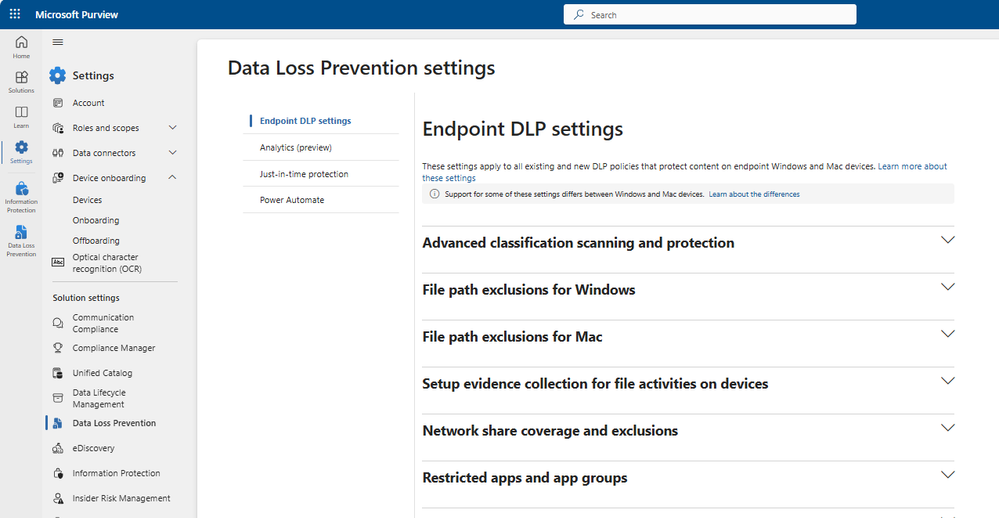999x518 pixels.
Task: Click the Search input field
Action: (x=710, y=15)
